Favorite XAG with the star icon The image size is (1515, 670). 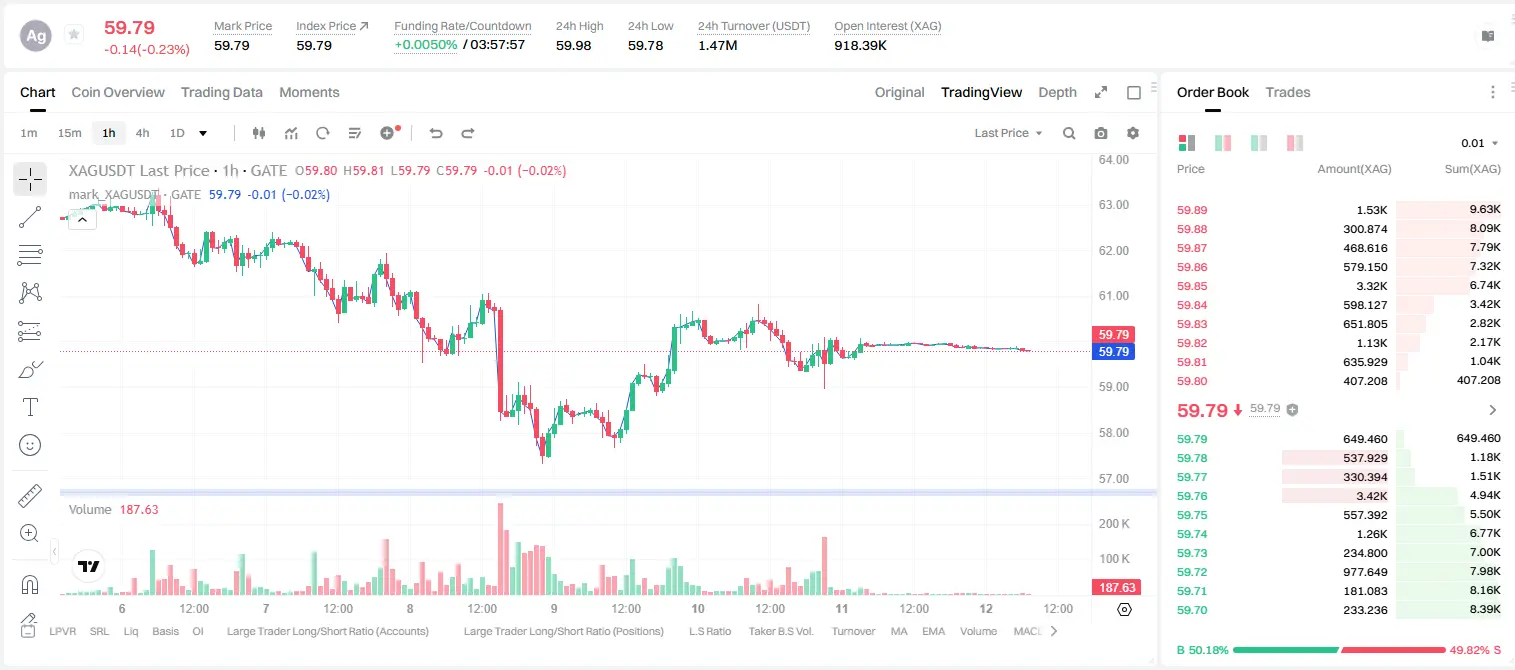(x=74, y=35)
